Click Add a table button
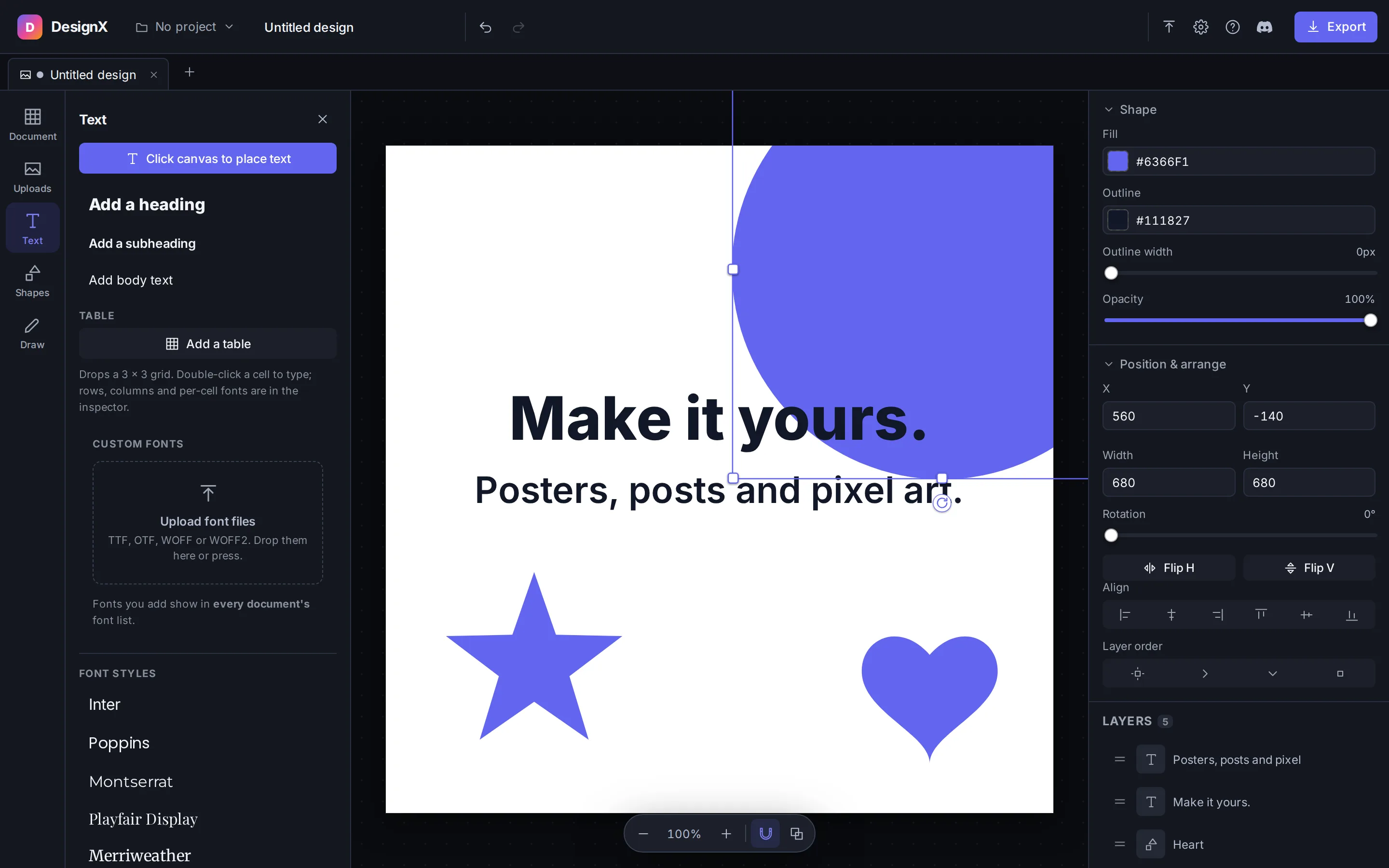 coord(208,344)
